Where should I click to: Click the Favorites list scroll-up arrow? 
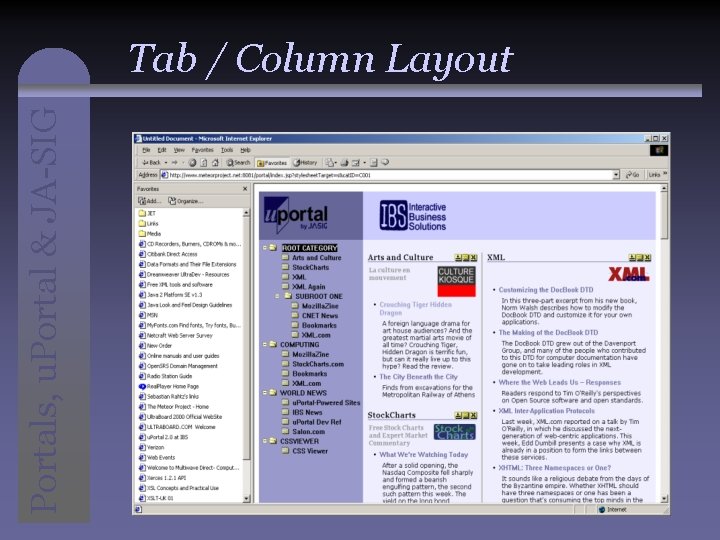pos(246,213)
